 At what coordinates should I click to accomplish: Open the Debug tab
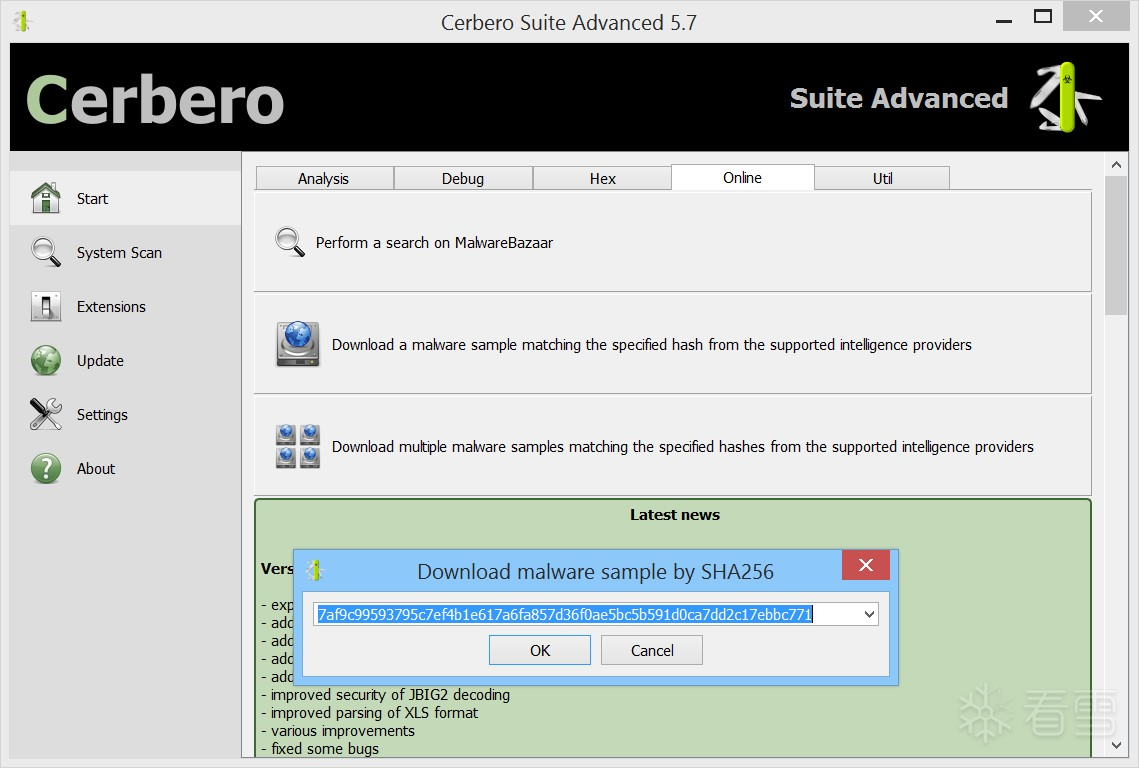pos(463,178)
